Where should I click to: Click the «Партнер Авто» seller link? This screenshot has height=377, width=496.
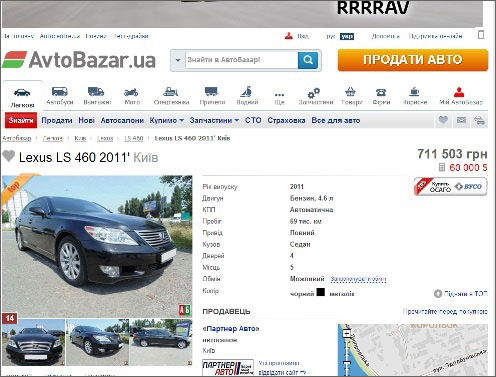point(231,329)
